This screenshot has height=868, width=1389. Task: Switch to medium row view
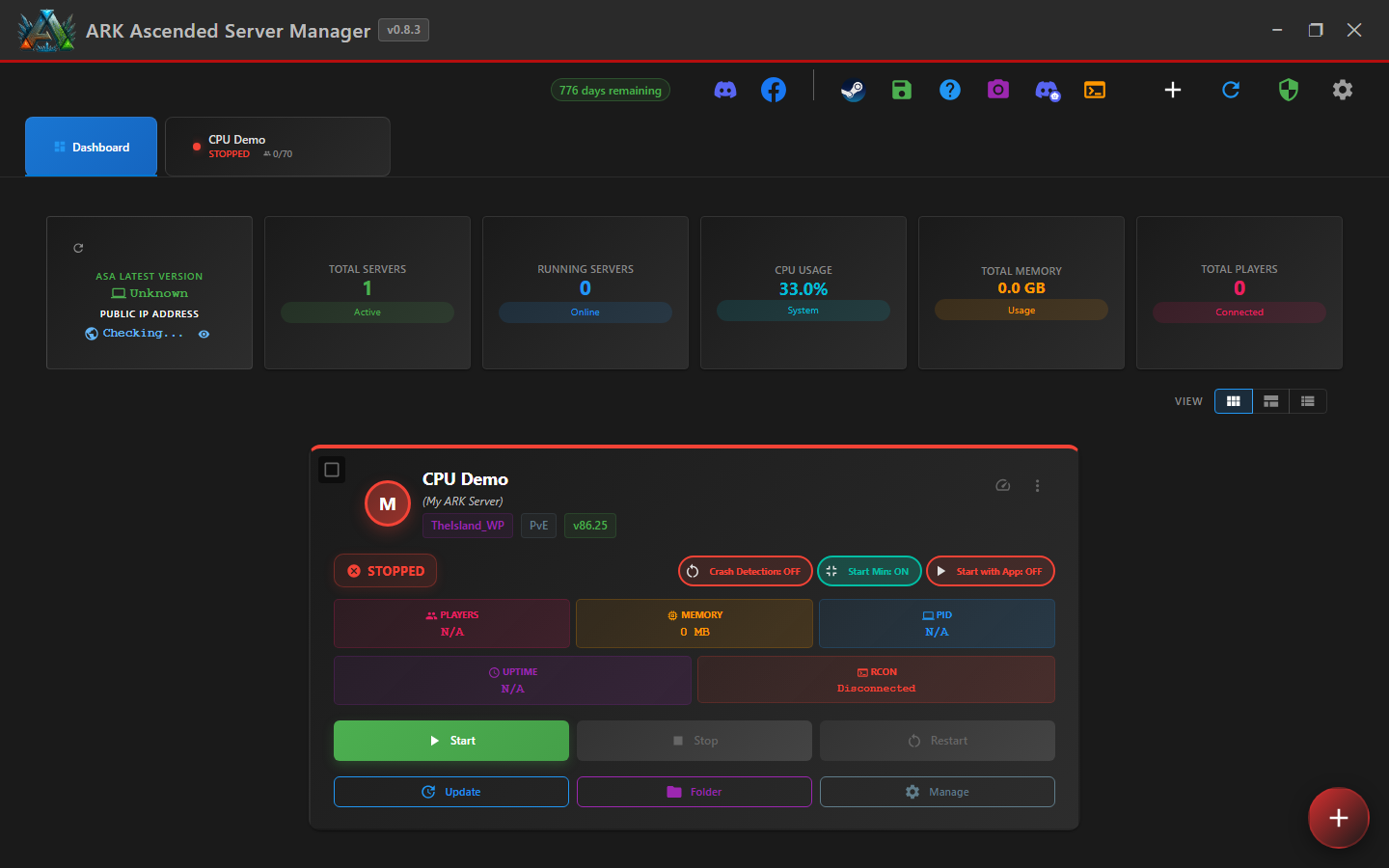click(1270, 401)
